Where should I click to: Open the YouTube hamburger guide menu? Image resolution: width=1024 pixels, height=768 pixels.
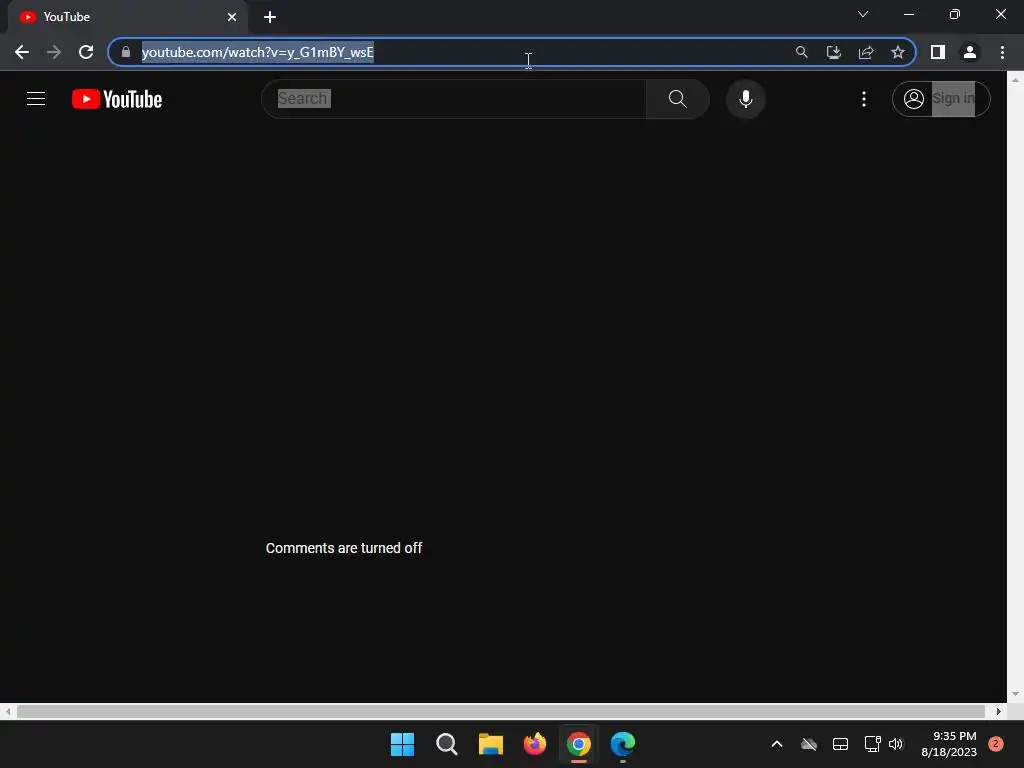tap(36, 99)
